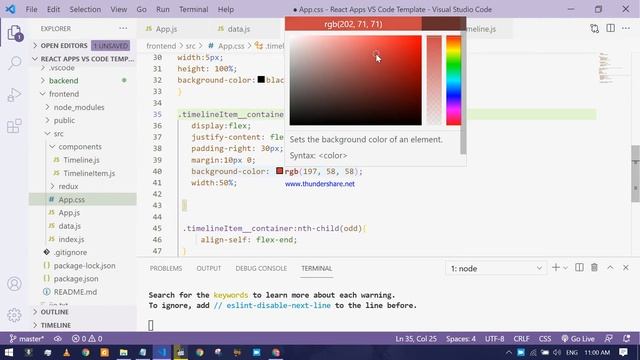Image resolution: width=640 pixels, height=360 pixels.
Task: Create a new terminal with plus icon
Action: click(x=556, y=268)
